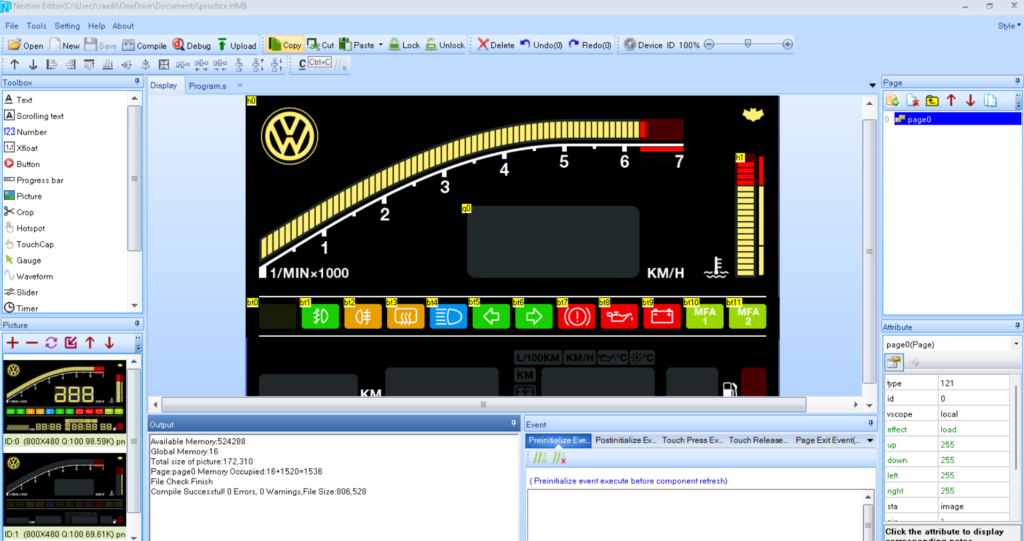Align selected components to the right
This screenshot has height=541, width=1024.
(x=71, y=64)
